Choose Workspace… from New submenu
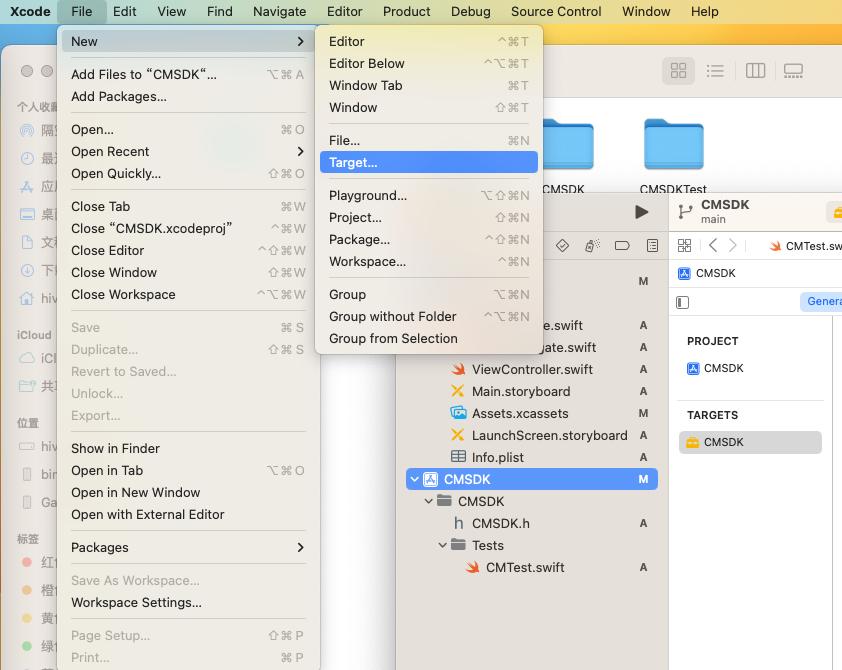 coord(429,261)
